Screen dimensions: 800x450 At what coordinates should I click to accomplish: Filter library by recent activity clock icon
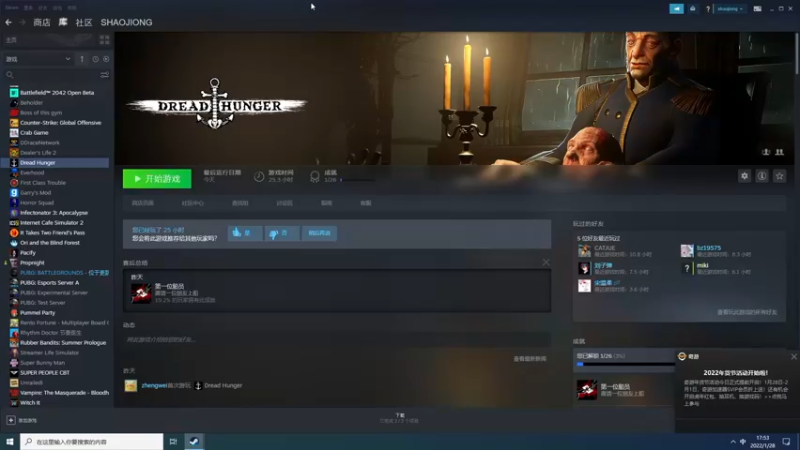coord(95,59)
